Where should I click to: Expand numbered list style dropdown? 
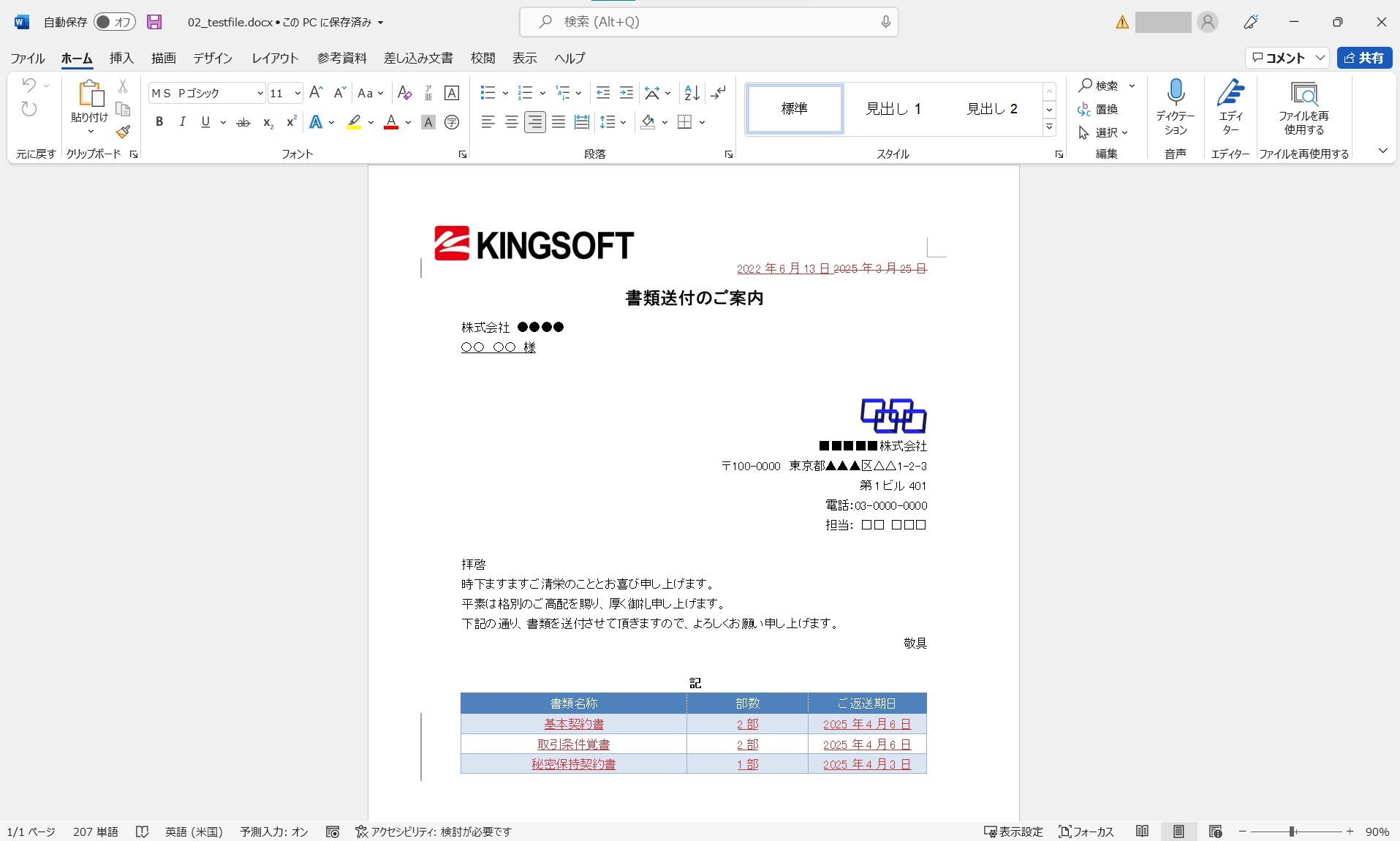point(542,93)
